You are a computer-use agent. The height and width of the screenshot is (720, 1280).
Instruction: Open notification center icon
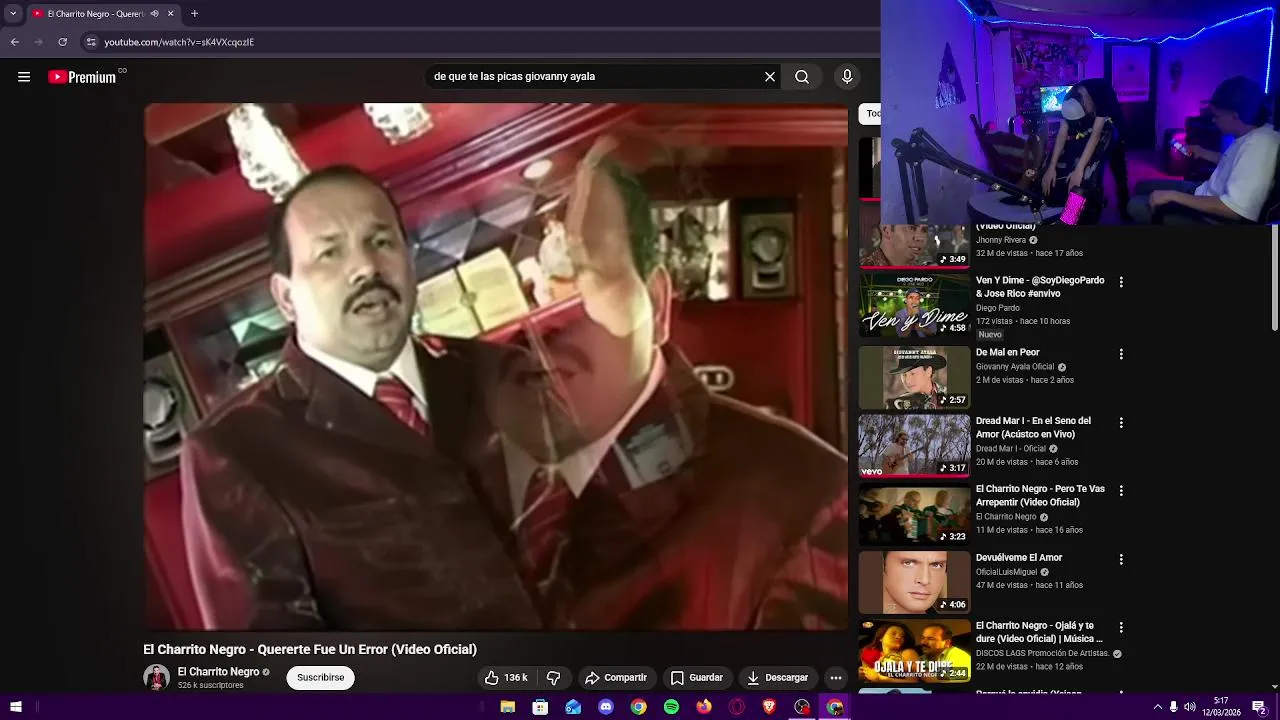coord(1259,707)
